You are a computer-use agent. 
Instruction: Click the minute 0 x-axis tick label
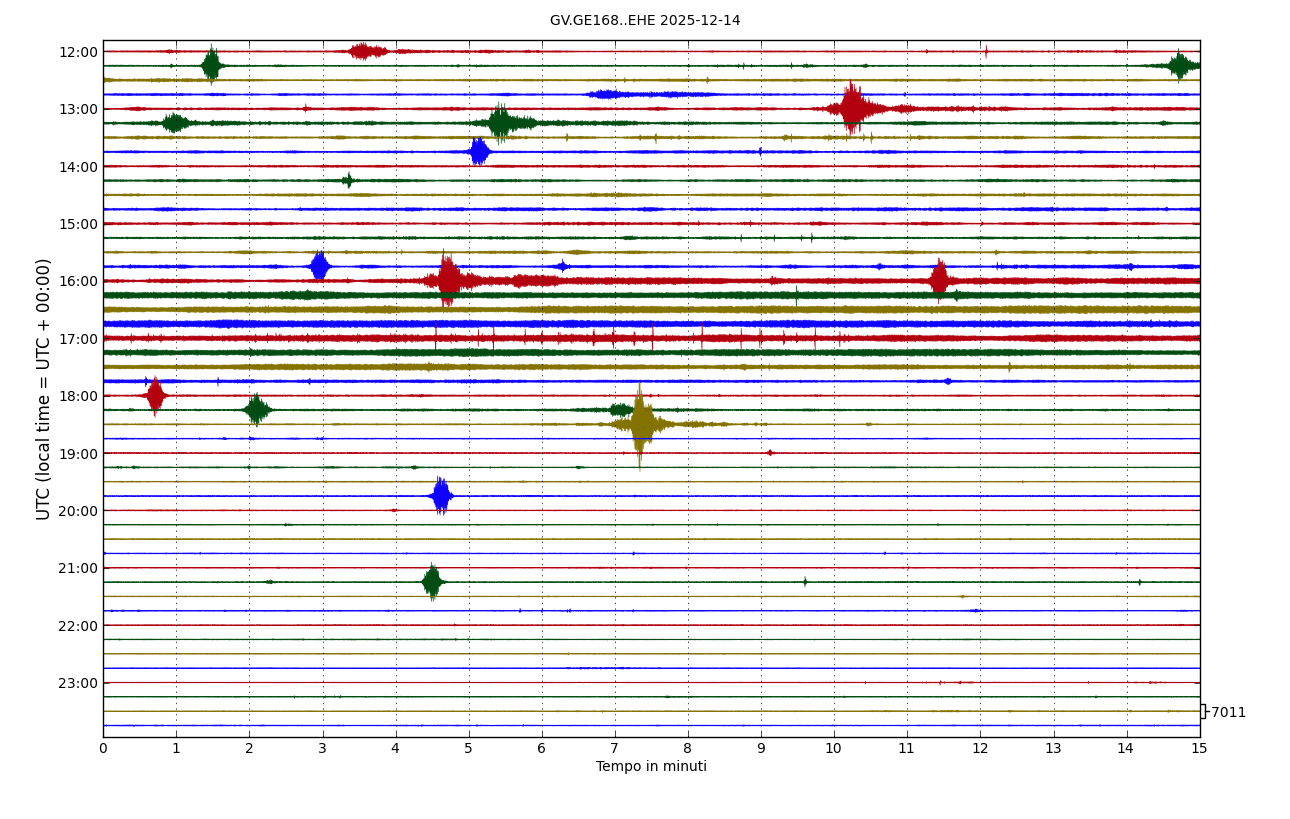click(x=103, y=748)
